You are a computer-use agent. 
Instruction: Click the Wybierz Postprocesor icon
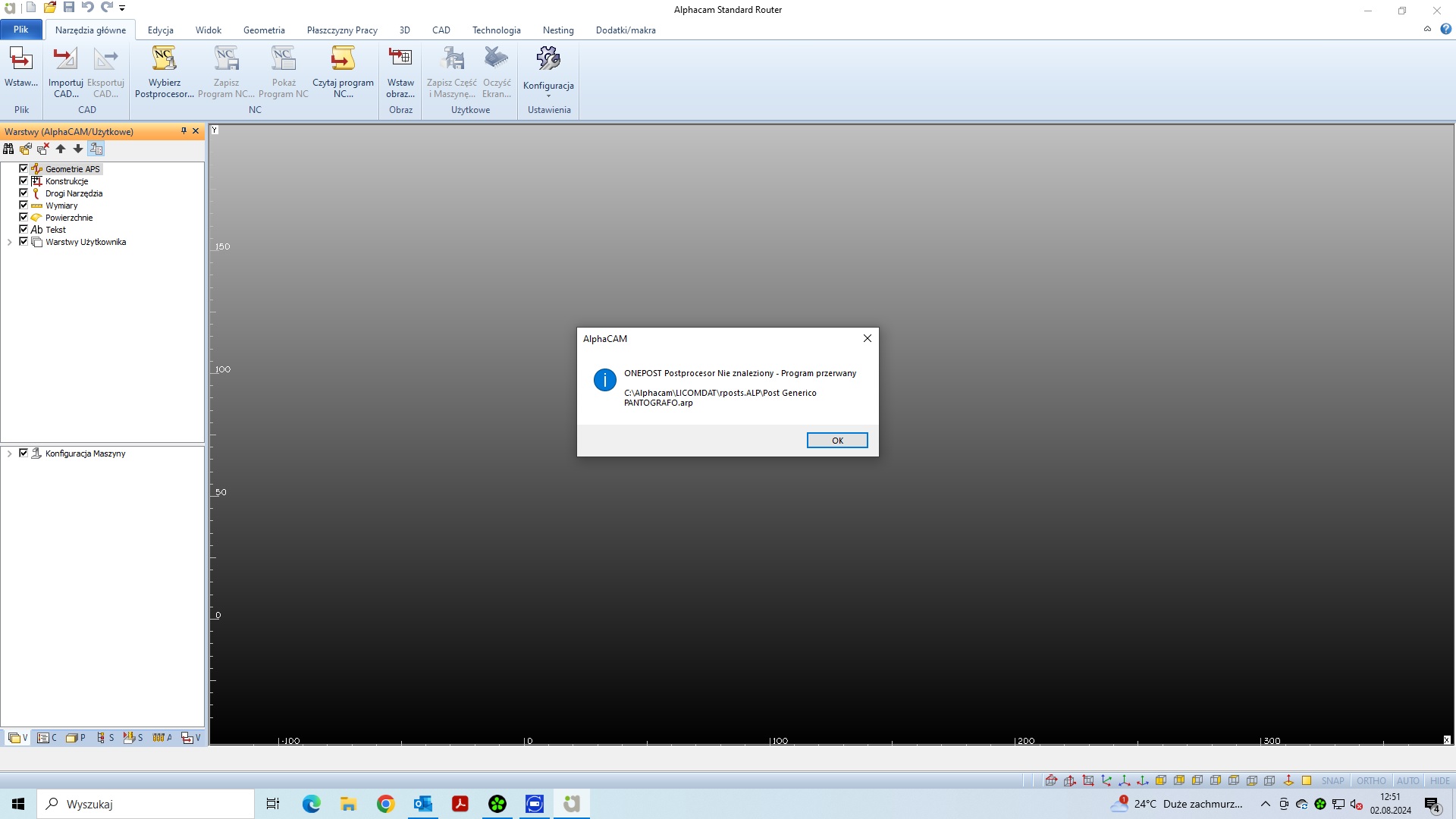164,59
